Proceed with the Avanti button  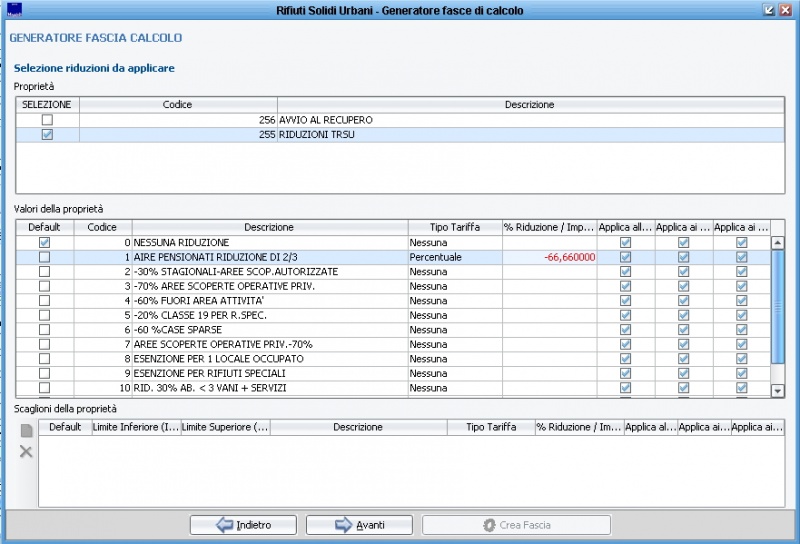point(359,525)
